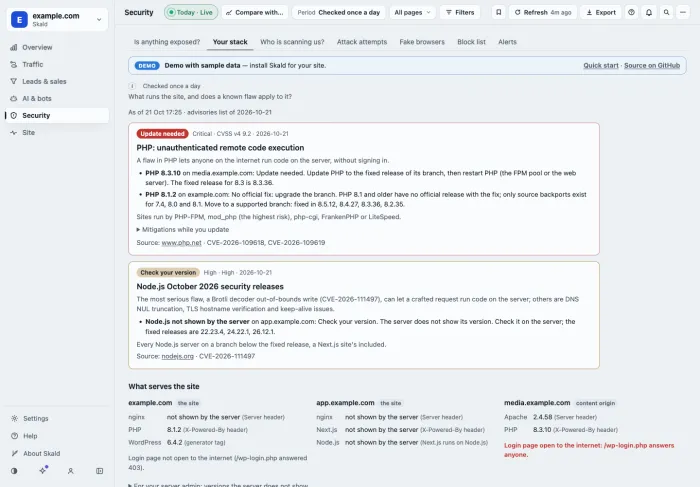Toggle the Today · Live mode pill
Viewport: 700px width, 487px height.
tap(191, 12)
